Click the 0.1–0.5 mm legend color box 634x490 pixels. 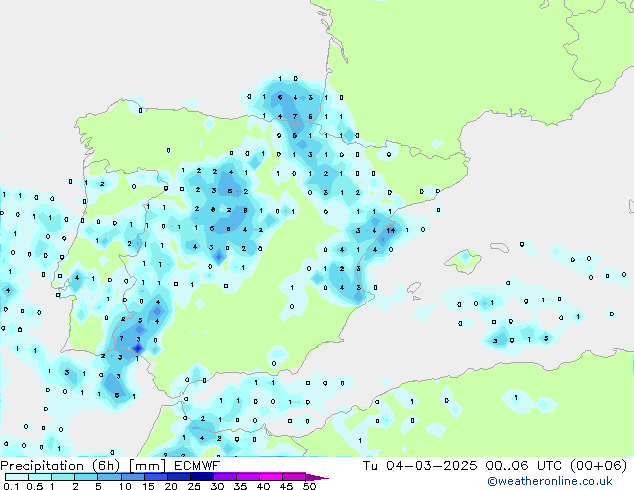[17, 477]
